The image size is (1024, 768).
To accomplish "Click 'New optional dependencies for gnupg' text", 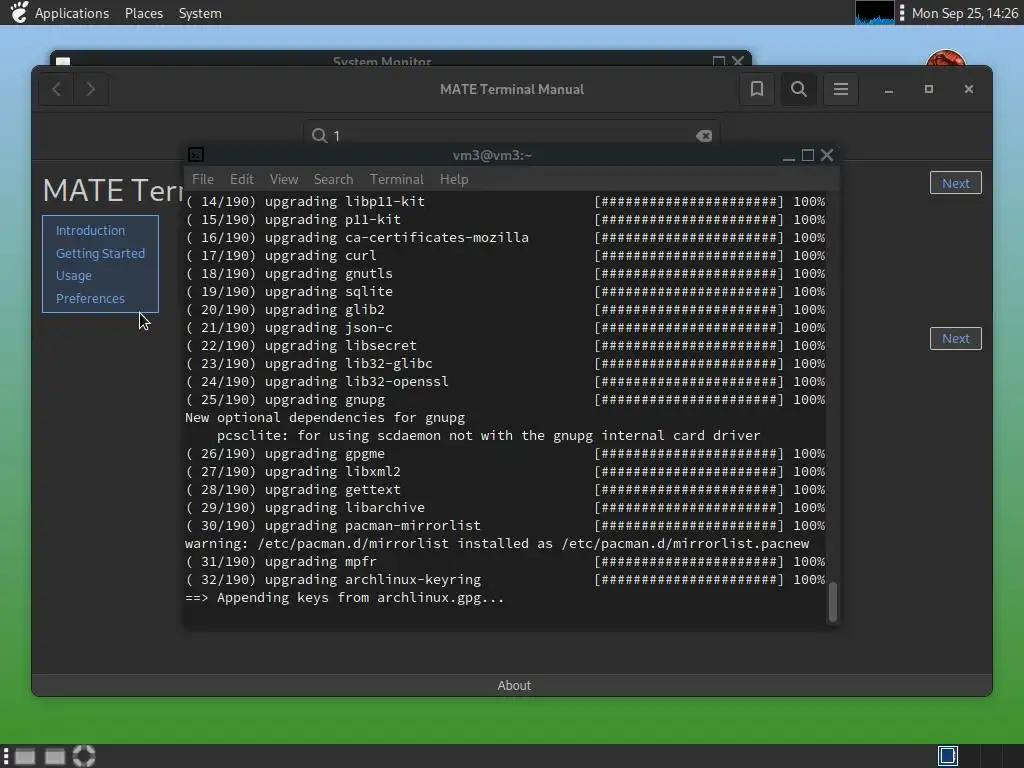I will click(x=325, y=417).
